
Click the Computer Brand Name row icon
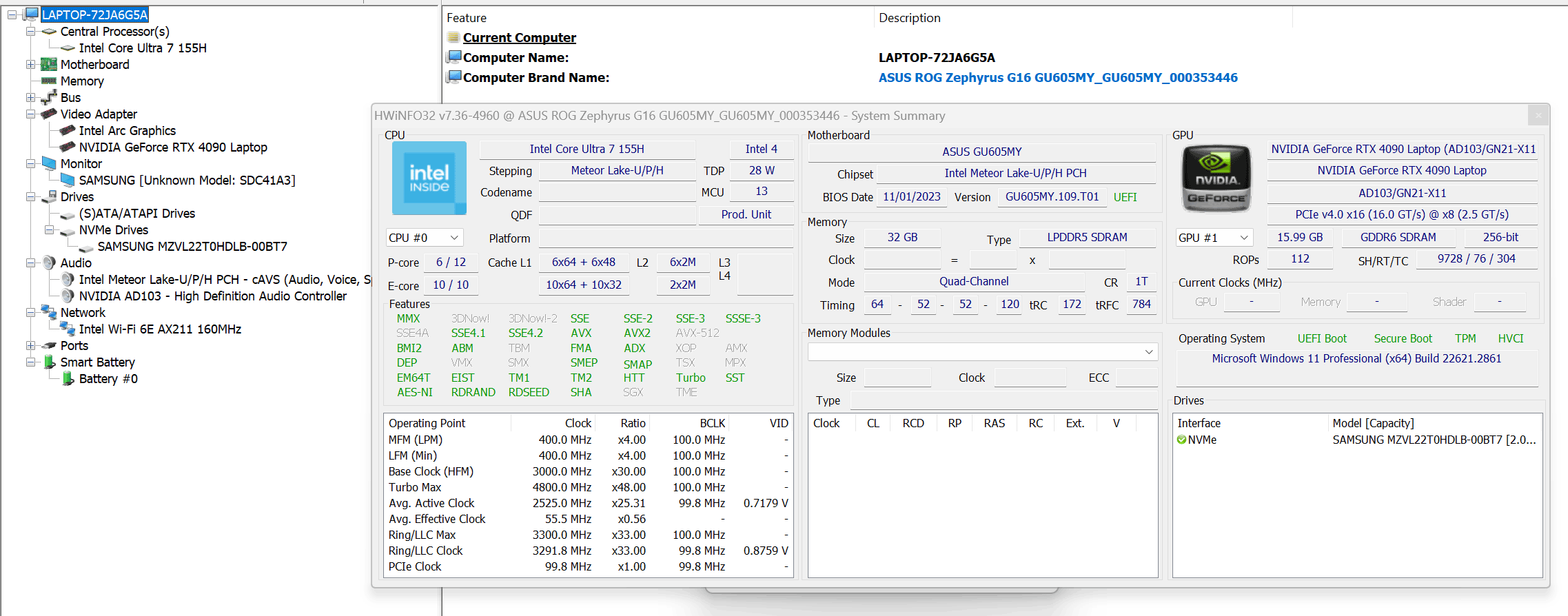coord(454,77)
